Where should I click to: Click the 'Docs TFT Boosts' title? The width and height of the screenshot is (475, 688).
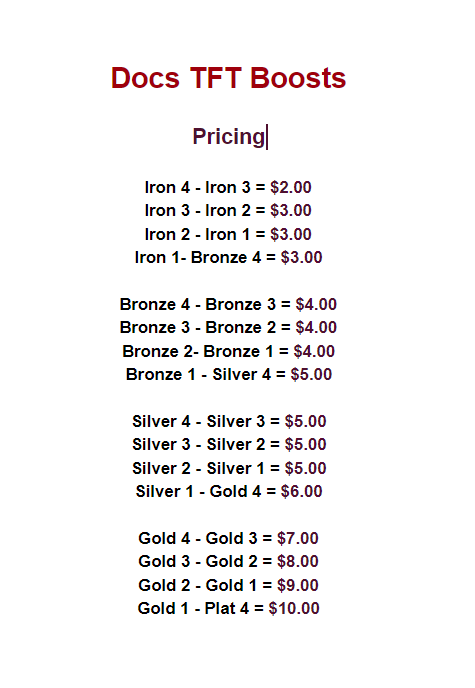[x=228, y=78]
